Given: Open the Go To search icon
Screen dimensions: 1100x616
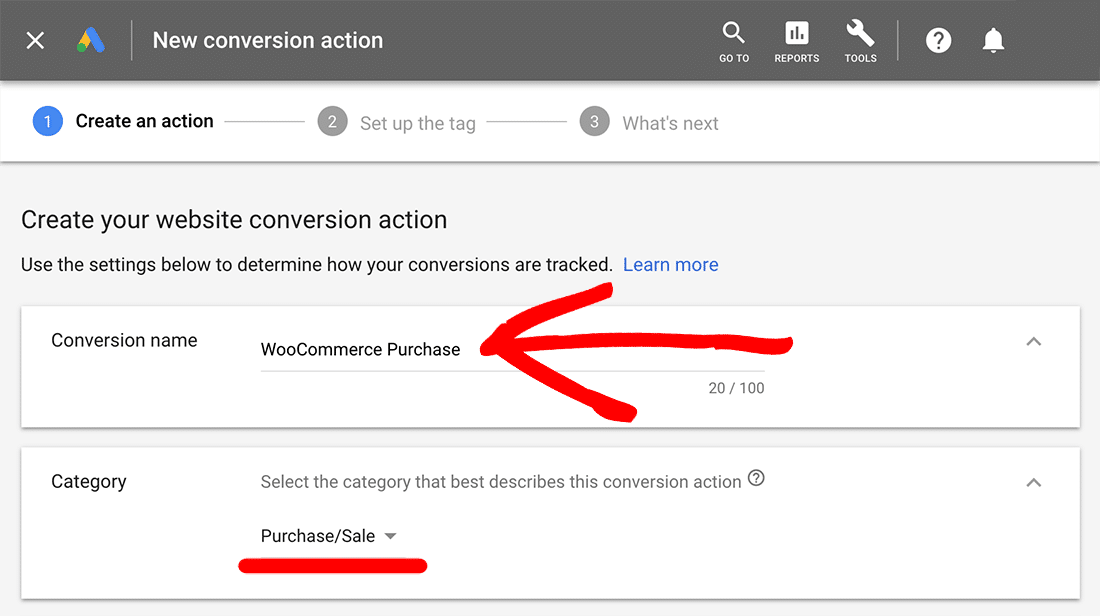Looking at the screenshot, I should point(734,42).
